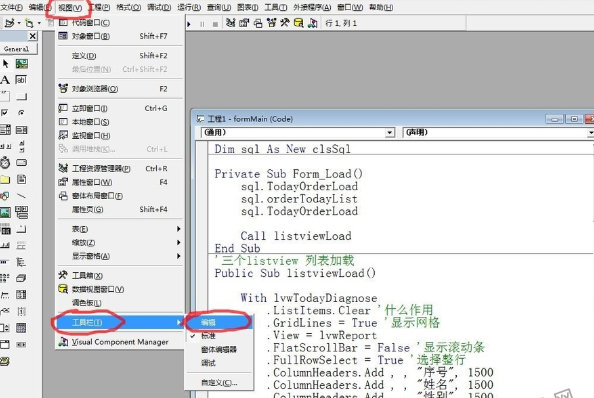This screenshot has height=398, width=594.
Task: Select the OptionButton control tool
Action: (x=21, y=112)
